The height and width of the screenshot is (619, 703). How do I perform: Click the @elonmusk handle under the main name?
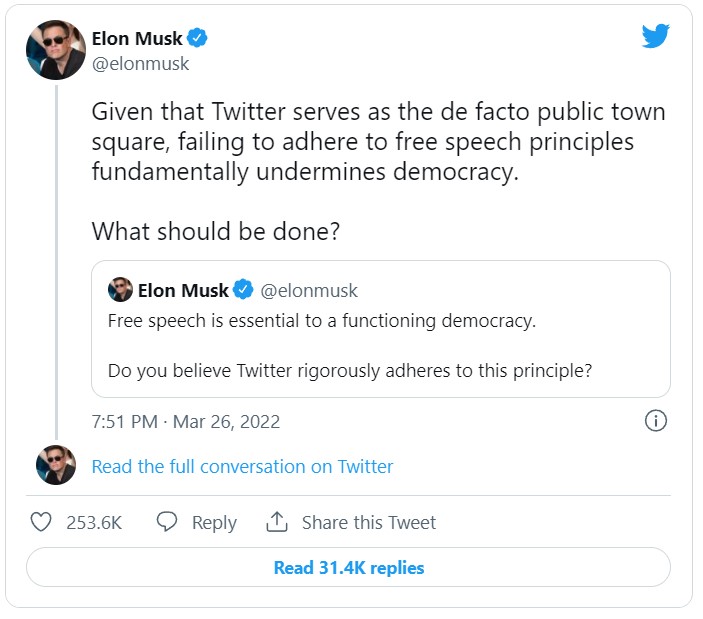click(x=140, y=64)
